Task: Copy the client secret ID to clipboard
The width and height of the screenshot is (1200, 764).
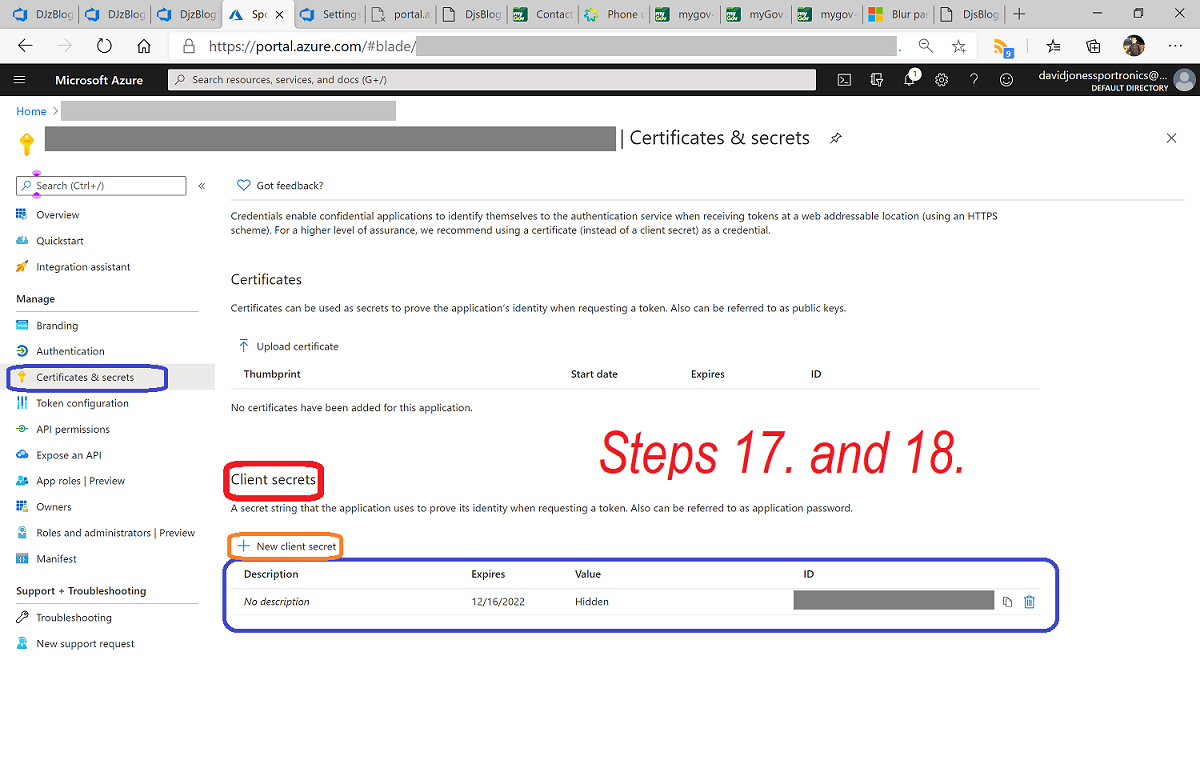Action: point(1007,602)
